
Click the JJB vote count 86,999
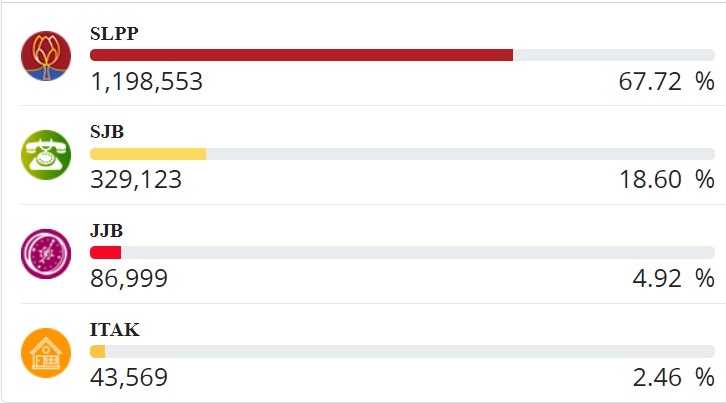[x=129, y=279]
